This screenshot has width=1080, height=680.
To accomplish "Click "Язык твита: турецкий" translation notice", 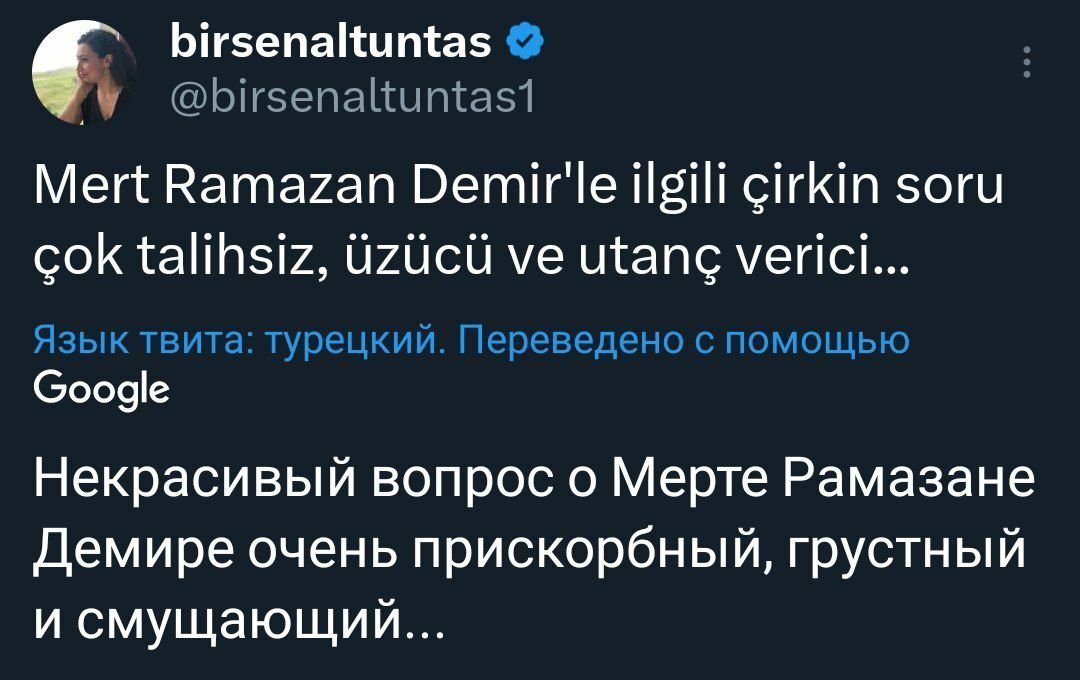I will click(x=238, y=342).
